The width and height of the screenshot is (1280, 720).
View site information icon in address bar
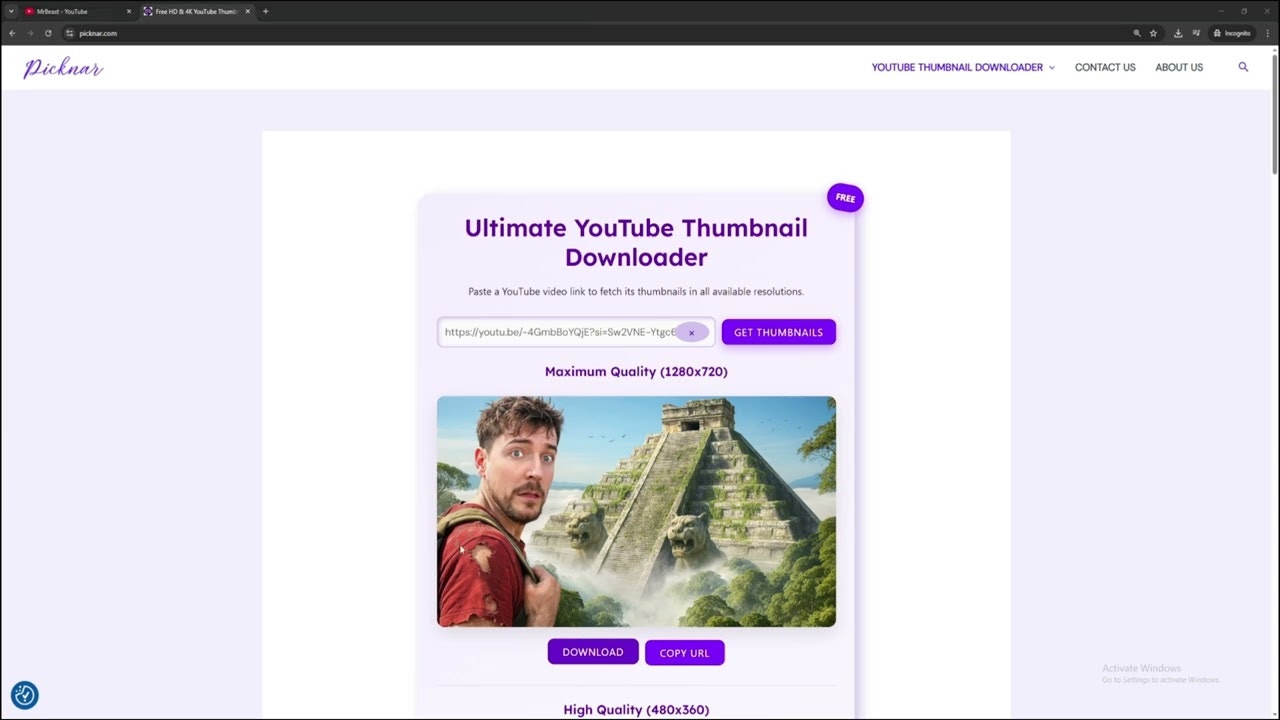click(x=70, y=33)
